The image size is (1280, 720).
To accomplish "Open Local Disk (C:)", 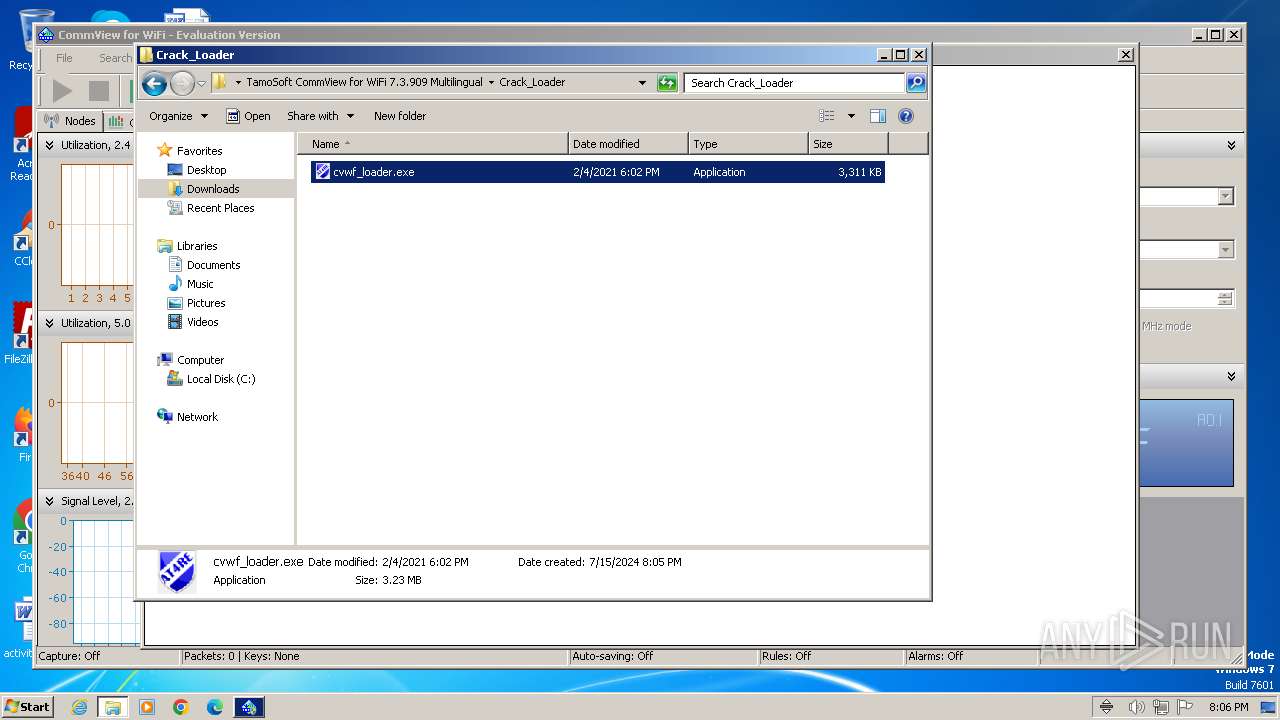I will (x=220, y=379).
